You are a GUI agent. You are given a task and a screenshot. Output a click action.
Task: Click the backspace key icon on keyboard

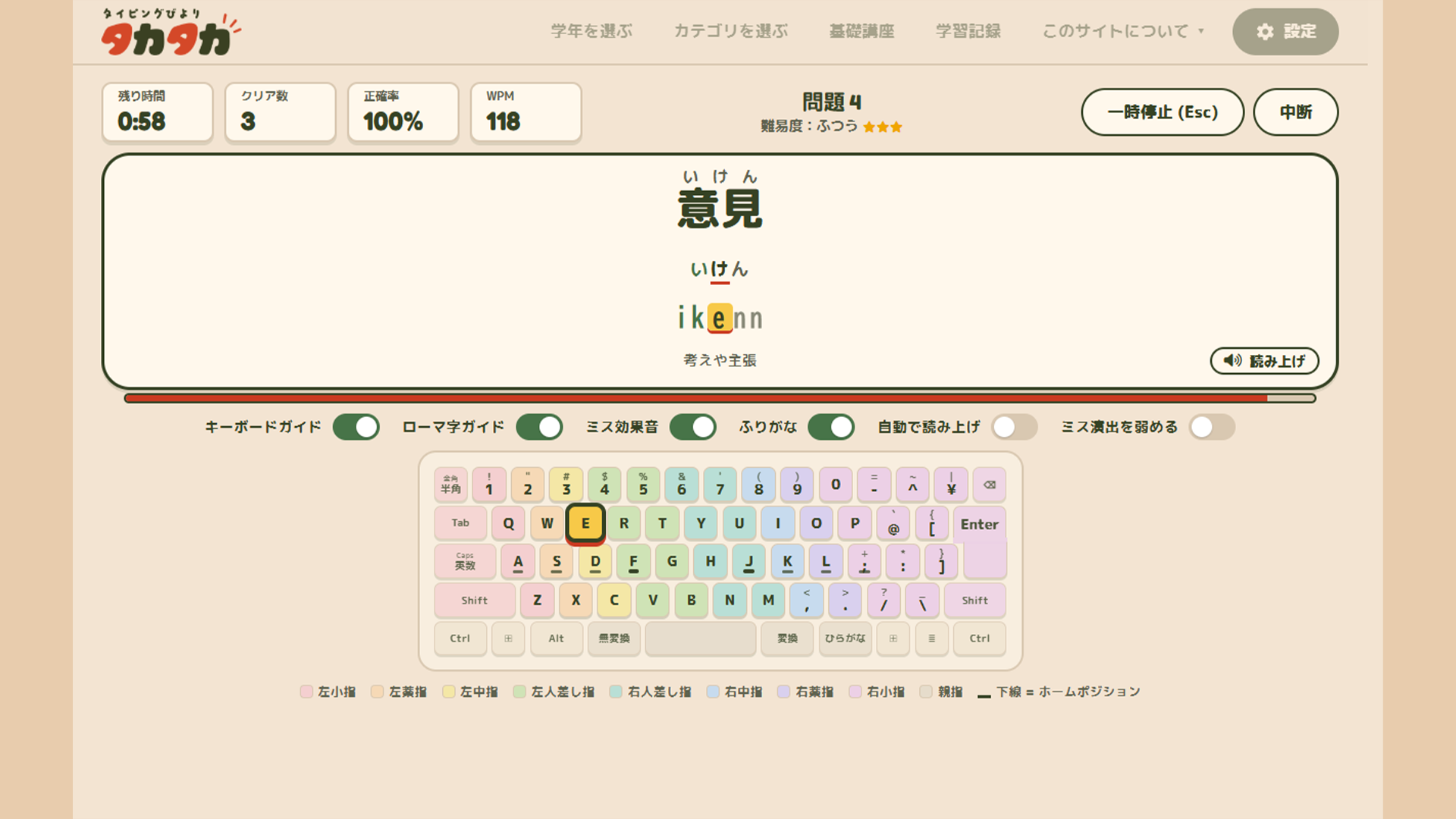coord(989,485)
